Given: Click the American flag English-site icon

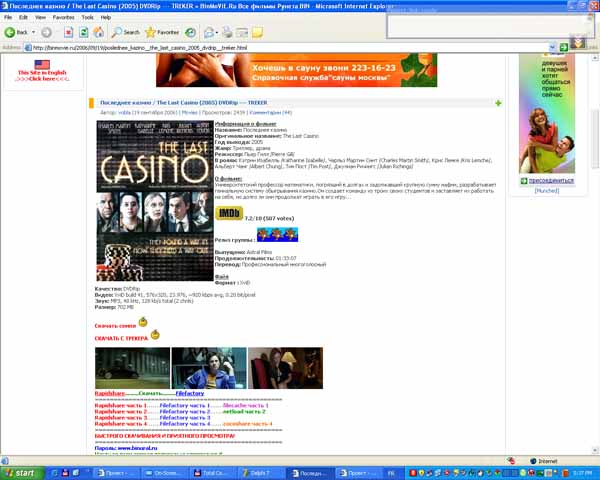Looking at the screenshot, I should coord(41,64).
